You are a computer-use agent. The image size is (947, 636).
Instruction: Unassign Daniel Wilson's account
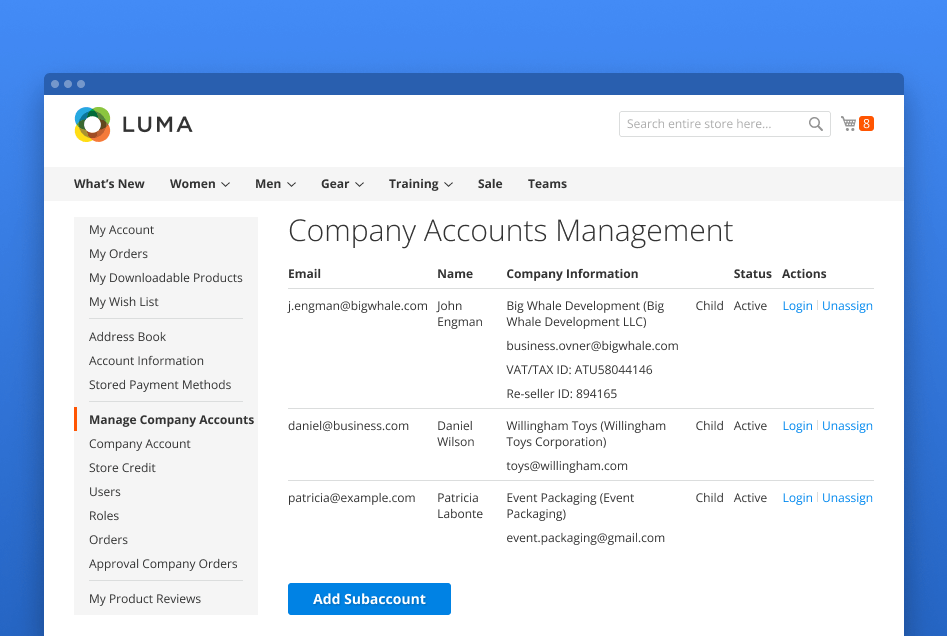[x=847, y=425]
